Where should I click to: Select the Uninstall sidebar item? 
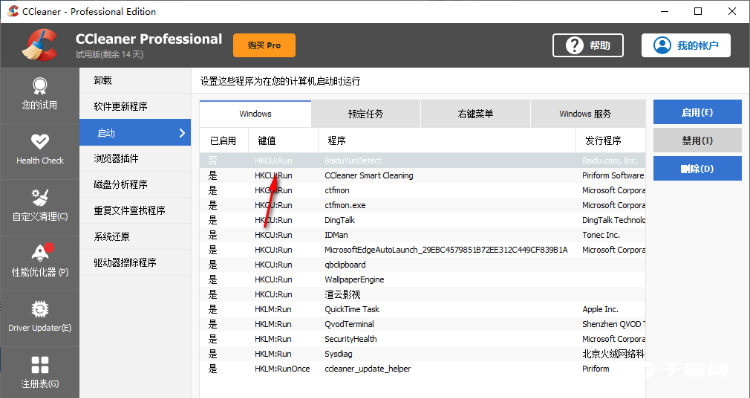coord(135,81)
